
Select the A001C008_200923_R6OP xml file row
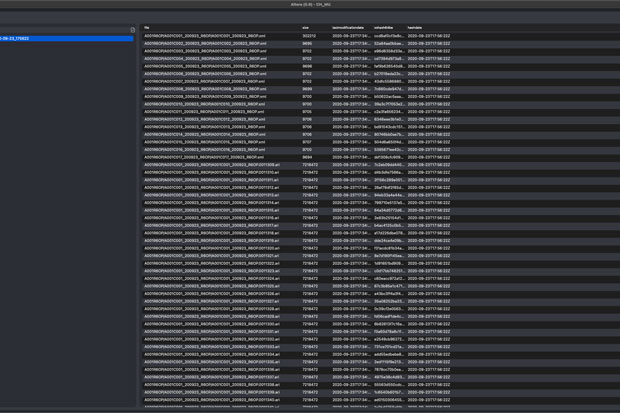tap(381, 89)
